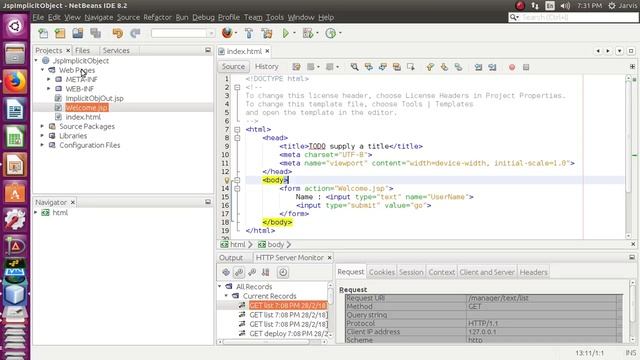640x360 pixels.
Task: Click the Debug Project toolbar icon
Action: pos(308,33)
